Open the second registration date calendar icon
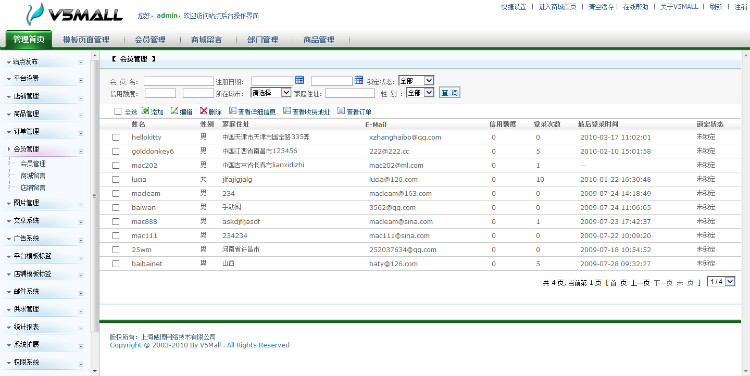 pyautogui.click(x=359, y=80)
